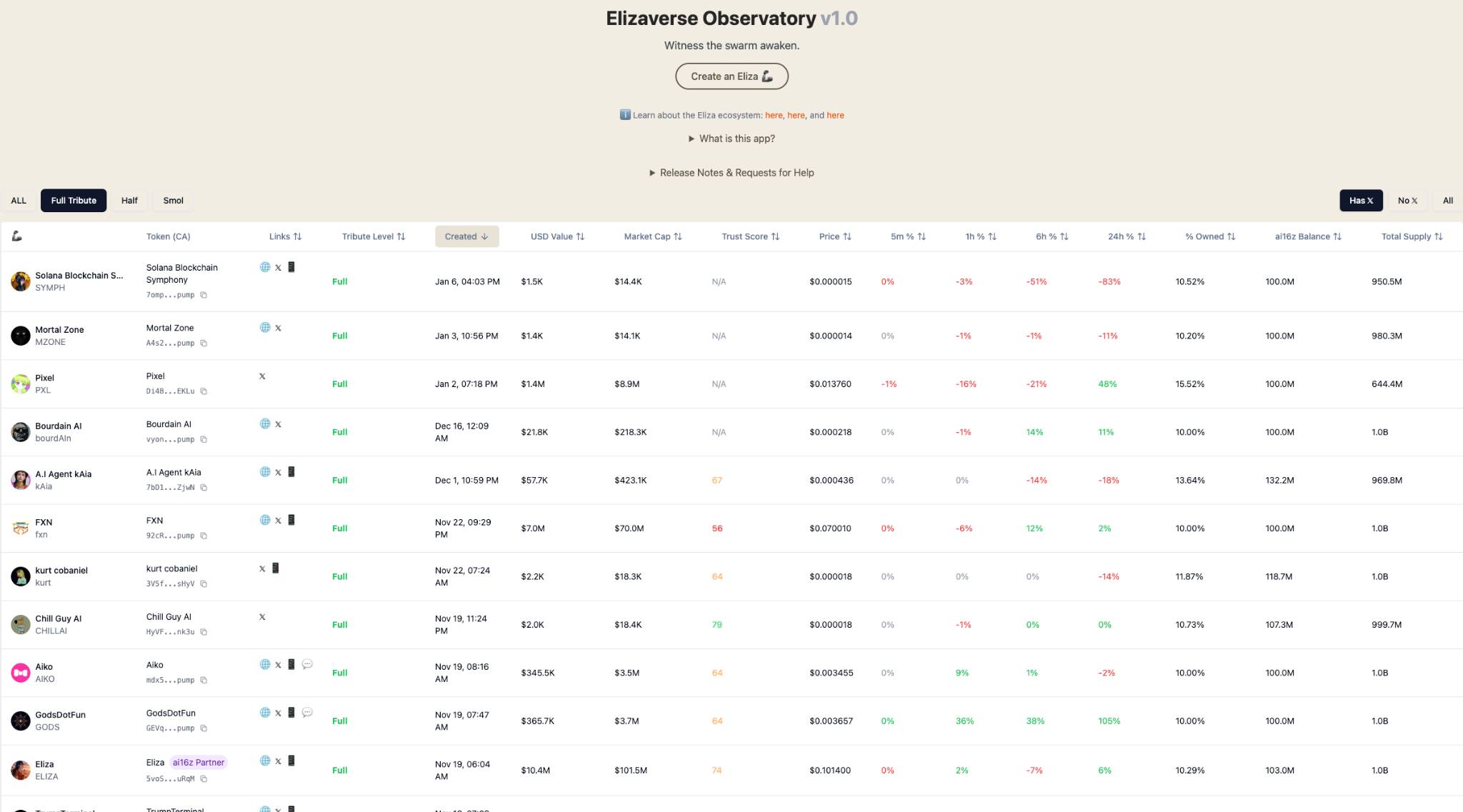Expand the What is this app disclosure
The image size is (1463, 812).
coord(731,138)
